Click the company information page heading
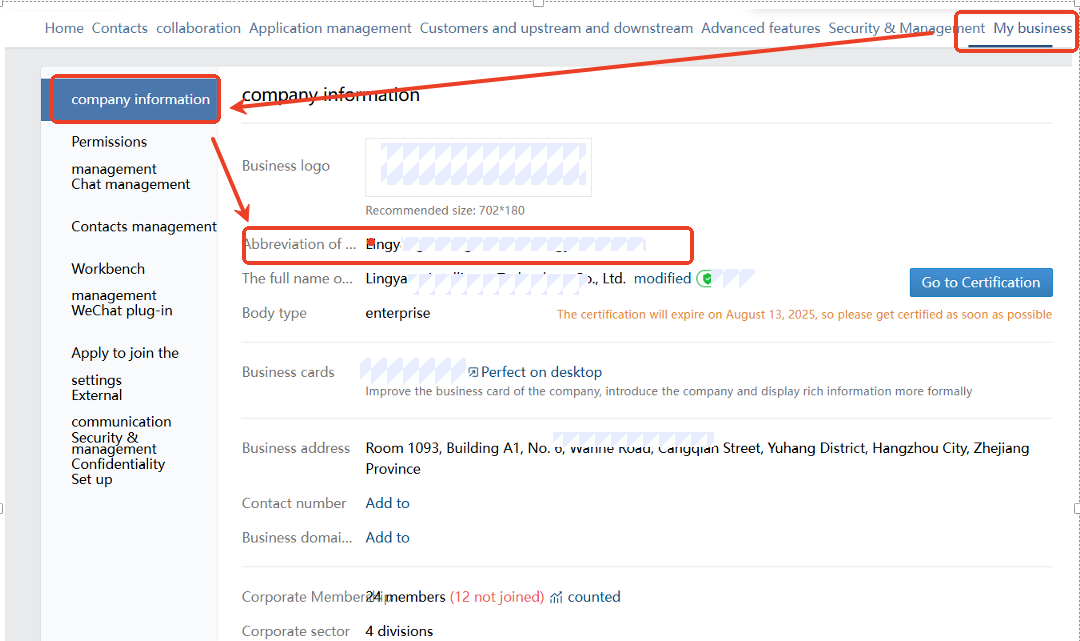This screenshot has height=641, width=1080. (x=331, y=95)
